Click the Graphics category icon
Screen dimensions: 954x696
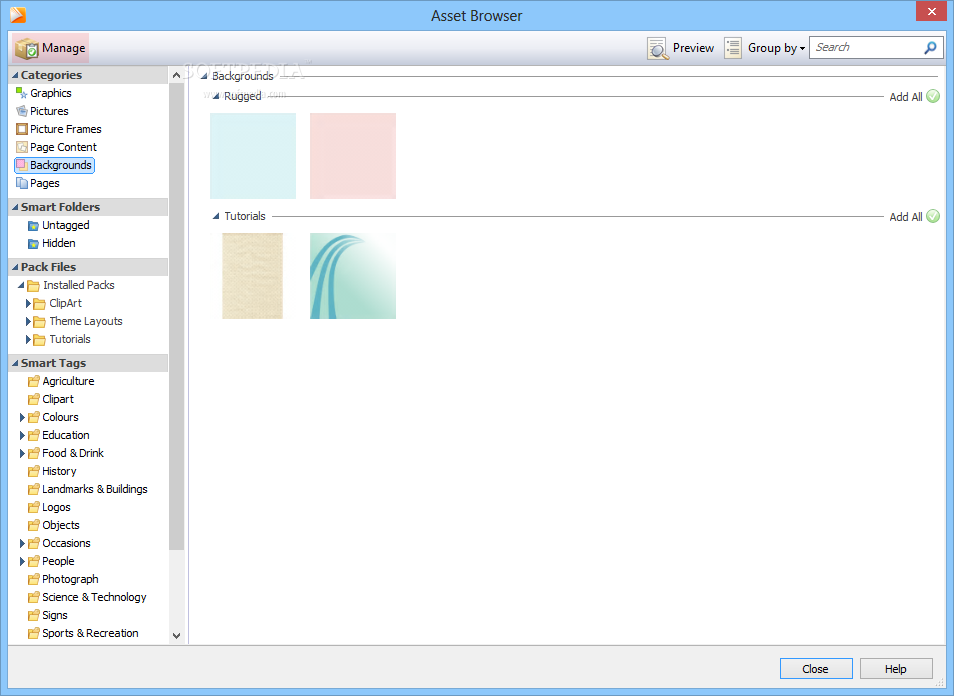click(x=22, y=93)
